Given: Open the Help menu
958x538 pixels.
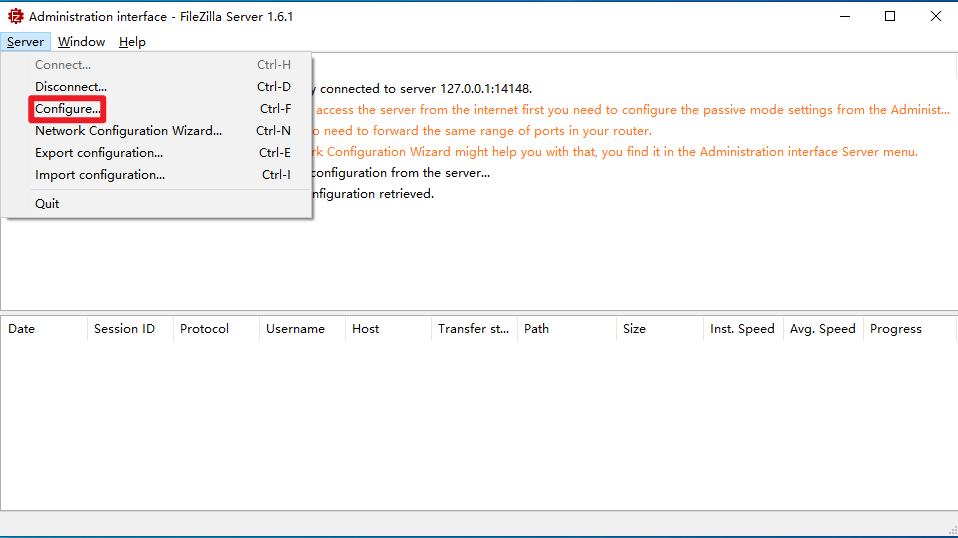Looking at the screenshot, I should pyautogui.click(x=132, y=42).
